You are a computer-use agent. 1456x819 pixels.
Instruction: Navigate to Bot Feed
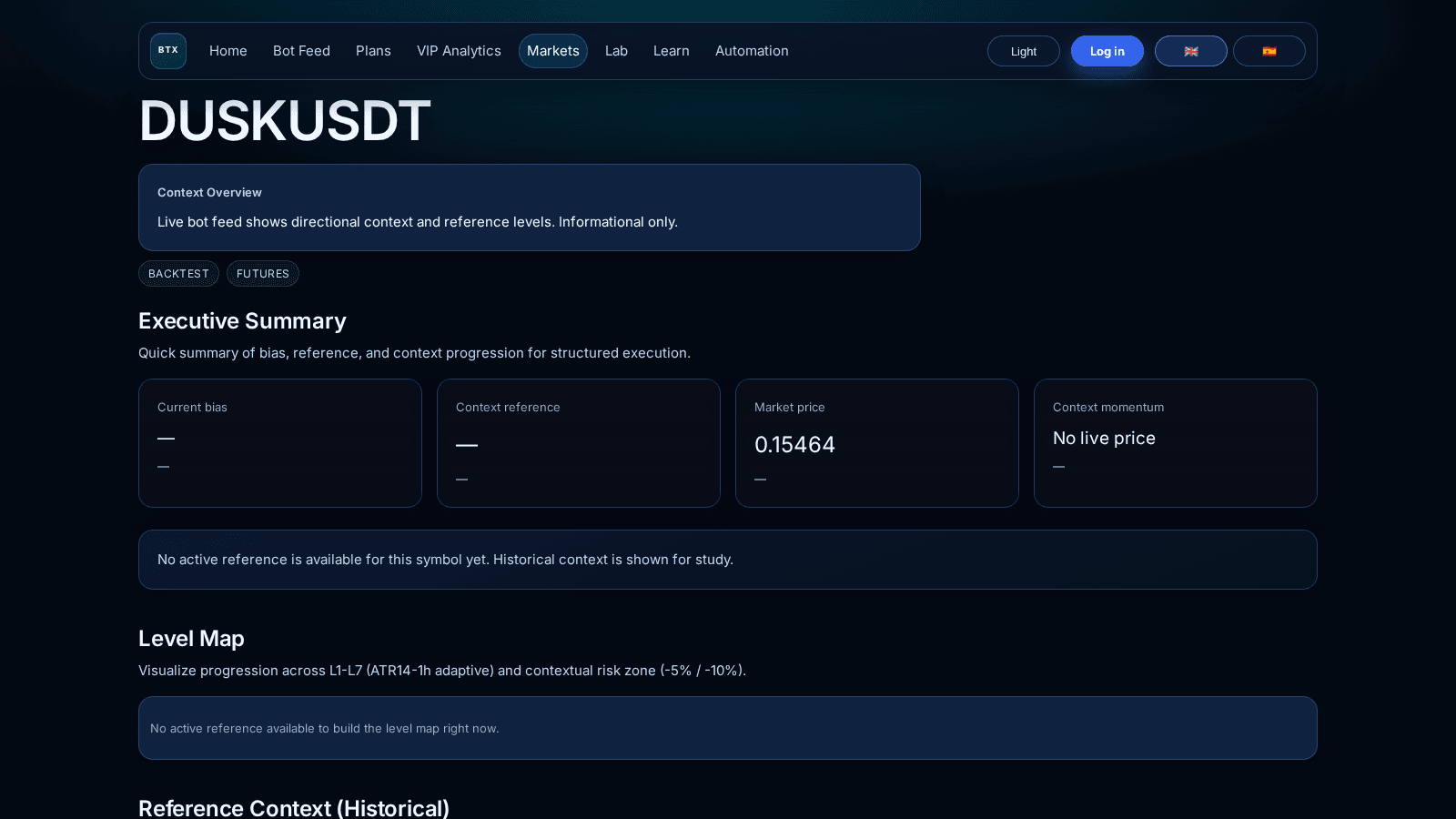[301, 51]
